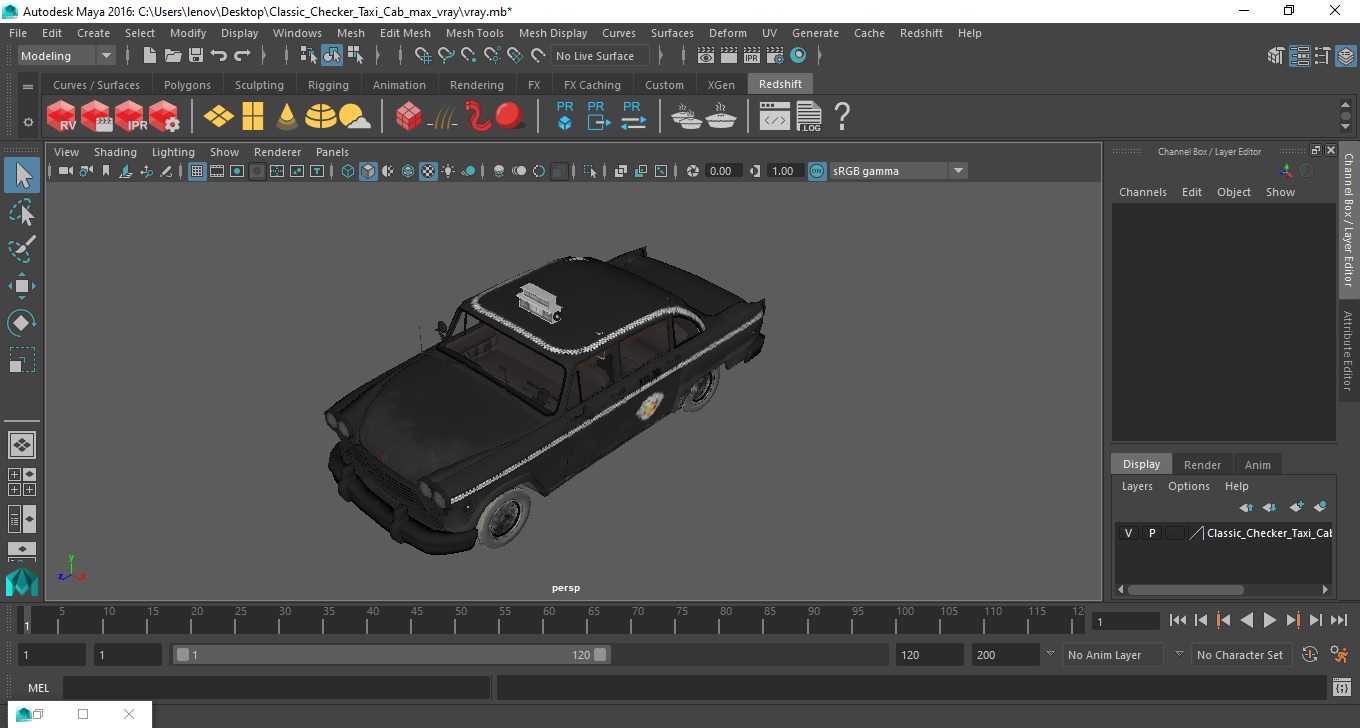Viewport: 1360px width, 728px height.
Task: Activate the Move tool in toolbox
Action: pos(22,286)
